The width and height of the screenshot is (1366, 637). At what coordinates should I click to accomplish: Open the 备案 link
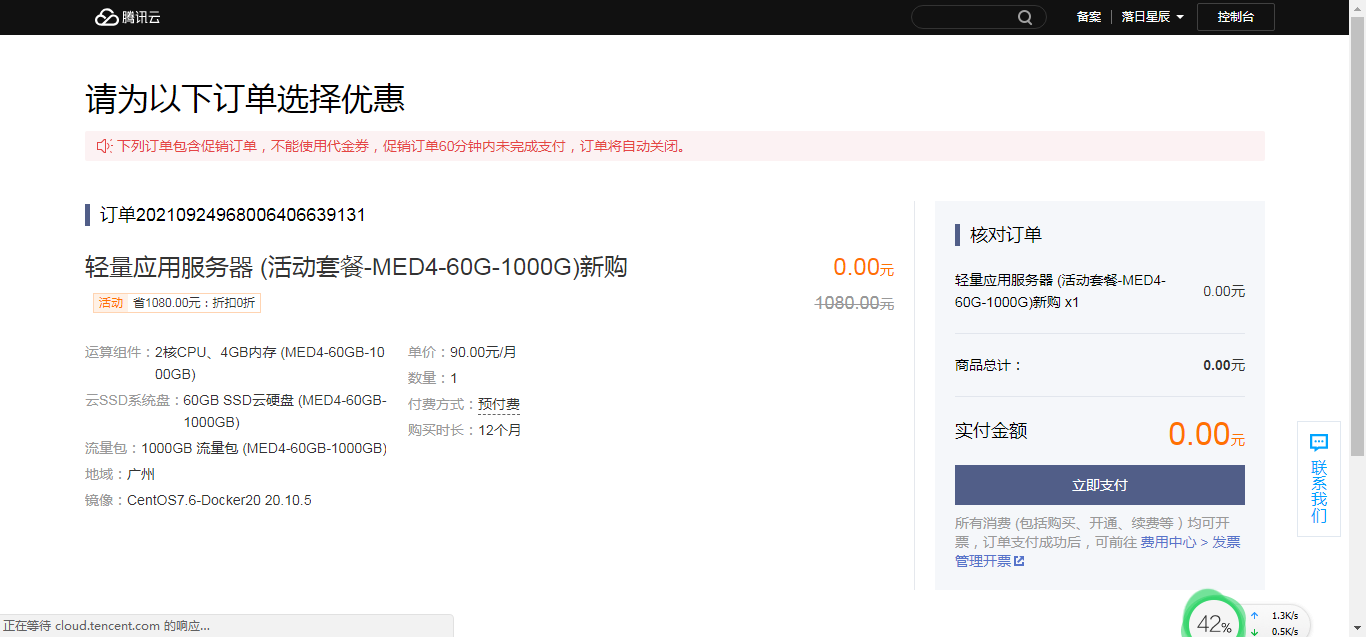click(x=1089, y=17)
